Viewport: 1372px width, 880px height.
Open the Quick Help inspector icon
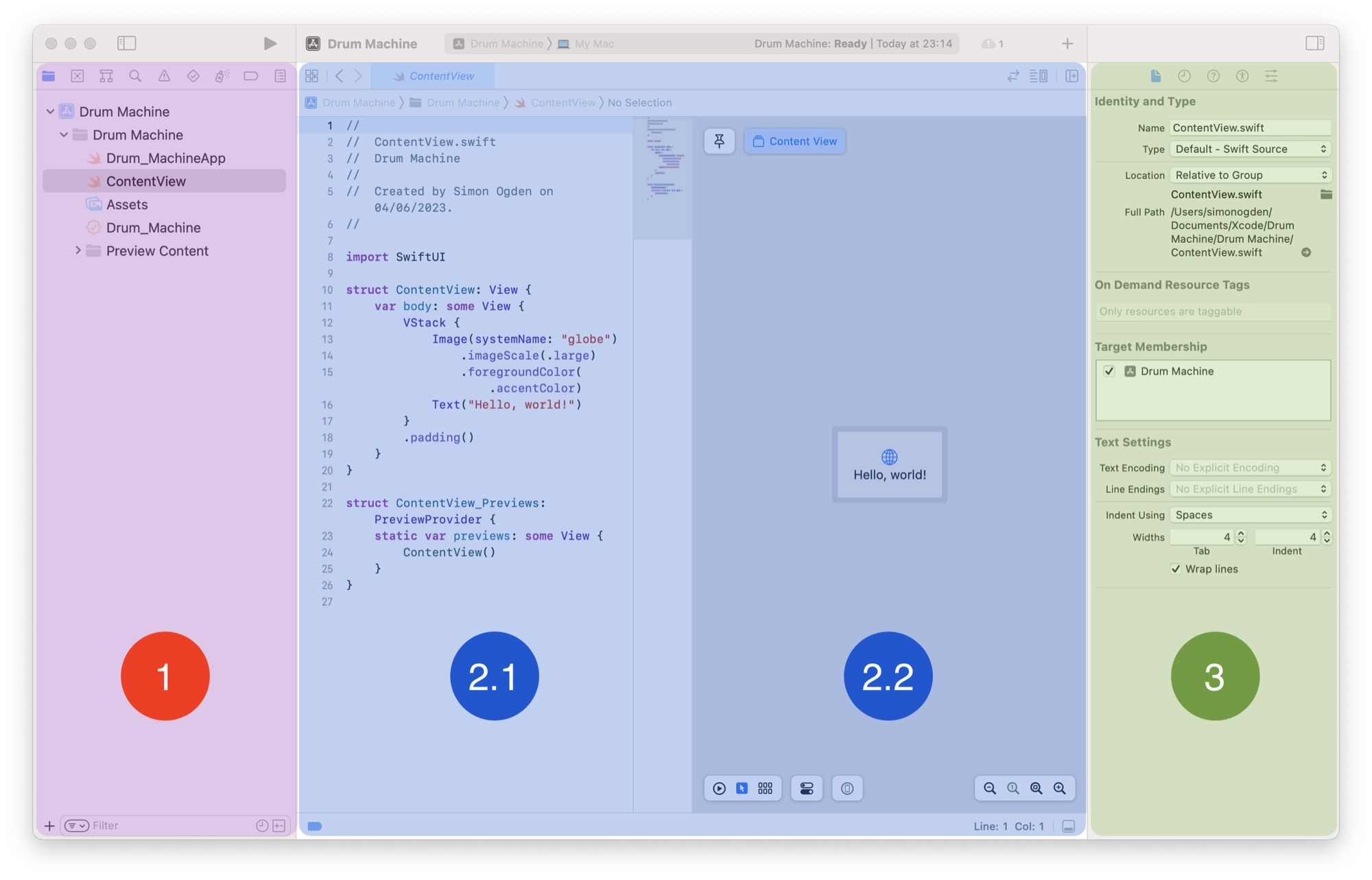(x=1213, y=76)
